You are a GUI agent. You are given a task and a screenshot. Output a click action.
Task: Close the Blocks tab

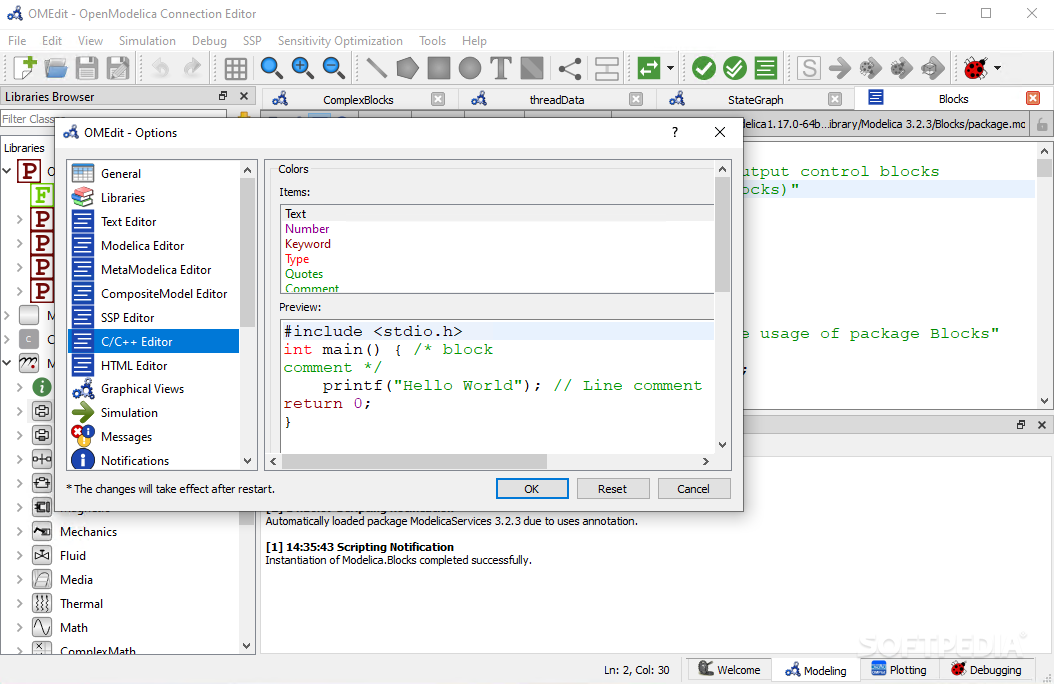pos(1033,99)
